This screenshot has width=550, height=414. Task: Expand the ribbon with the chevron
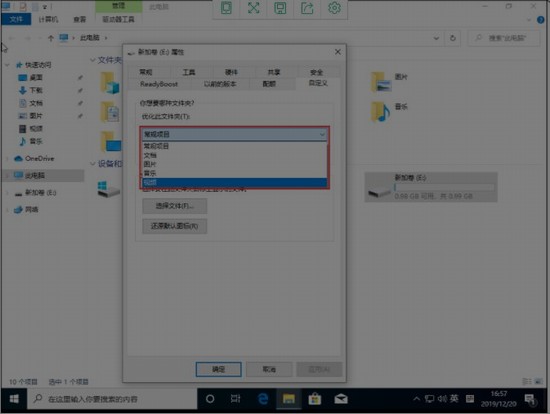tap(529, 20)
